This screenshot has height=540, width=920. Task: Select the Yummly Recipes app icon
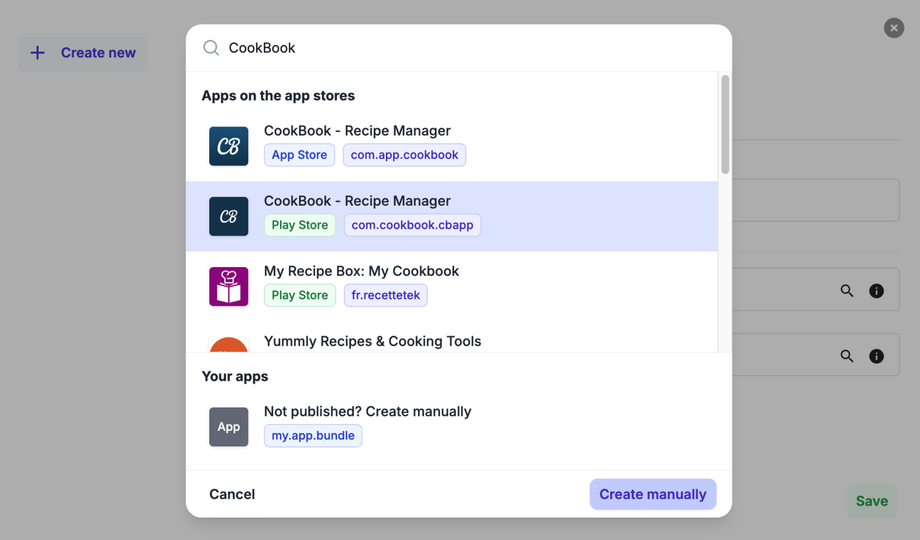tap(228, 345)
